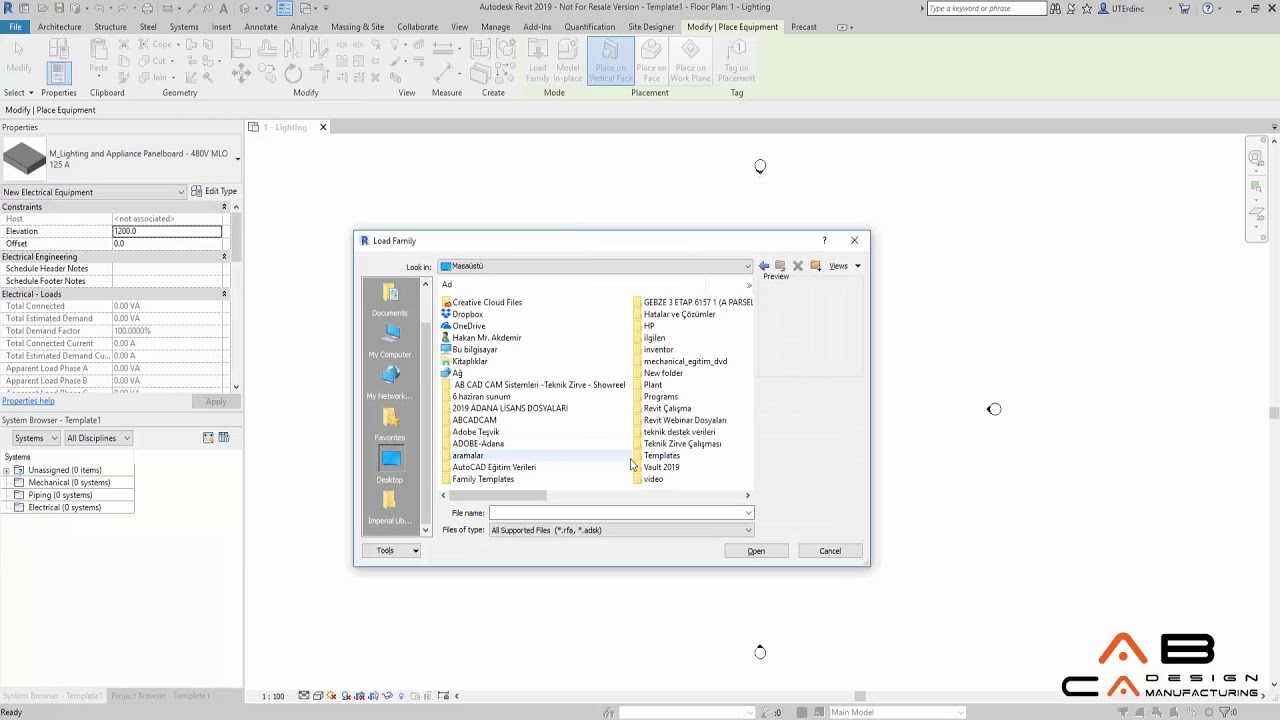Go back using the dialog's back arrow
Image resolution: width=1280 pixels, height=720 pixels.
764,266
